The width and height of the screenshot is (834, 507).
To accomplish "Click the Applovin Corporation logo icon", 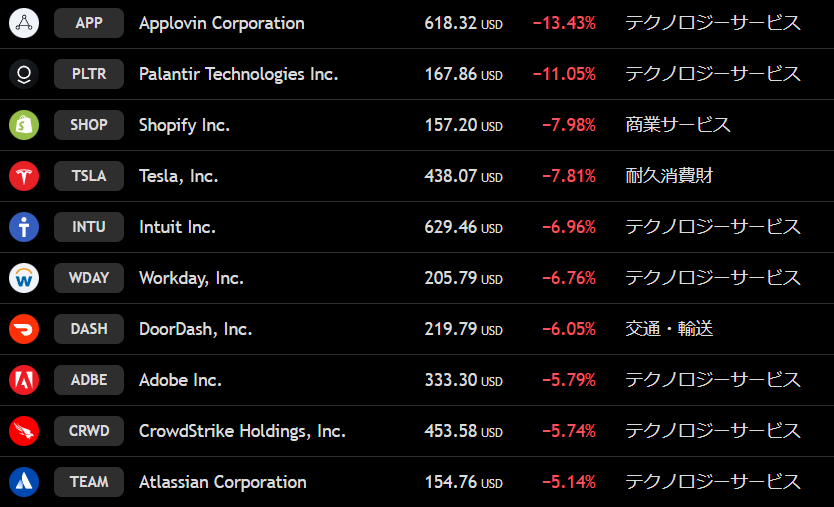I will tap(24, 23).
